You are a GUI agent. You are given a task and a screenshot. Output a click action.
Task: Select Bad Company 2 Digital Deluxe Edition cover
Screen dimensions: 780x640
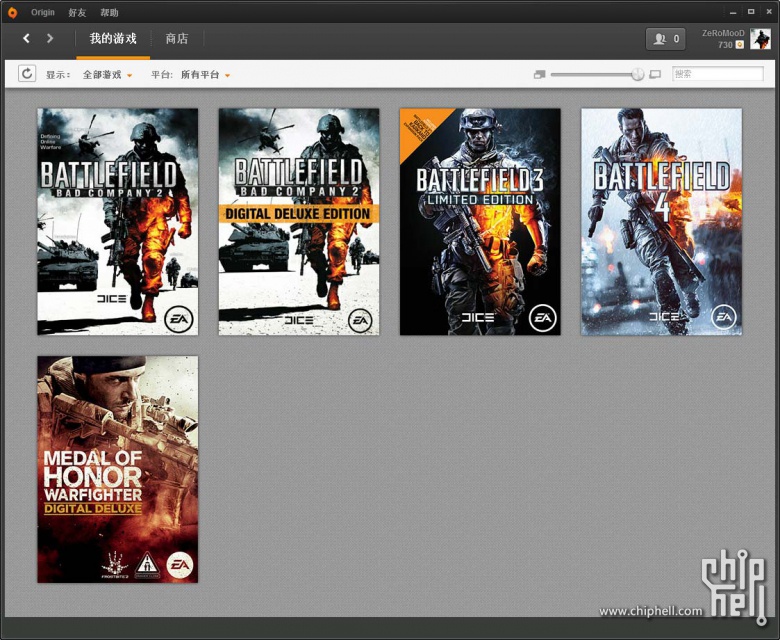[299, 222]
